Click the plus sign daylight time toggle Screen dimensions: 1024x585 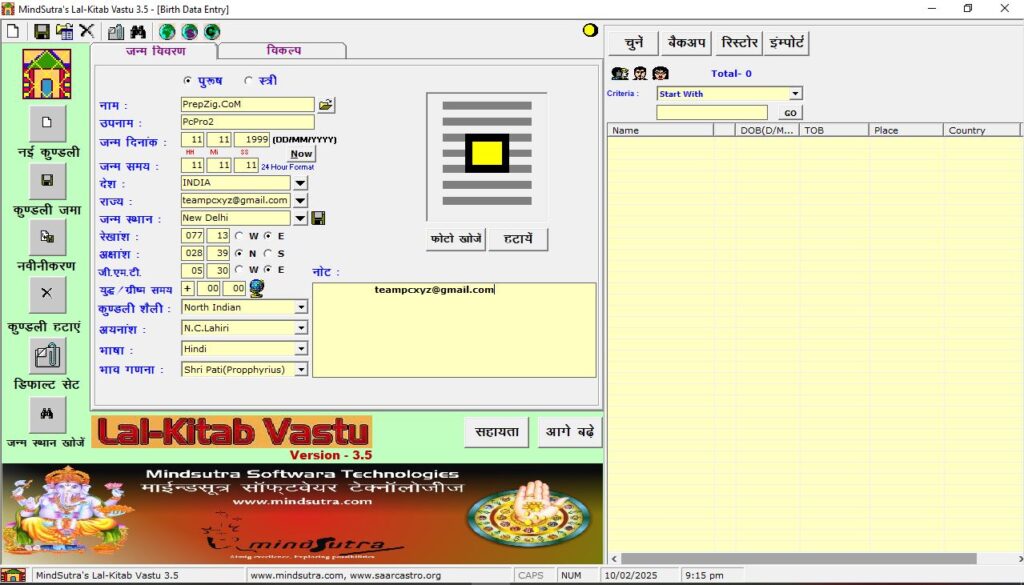tap(187, 288)
